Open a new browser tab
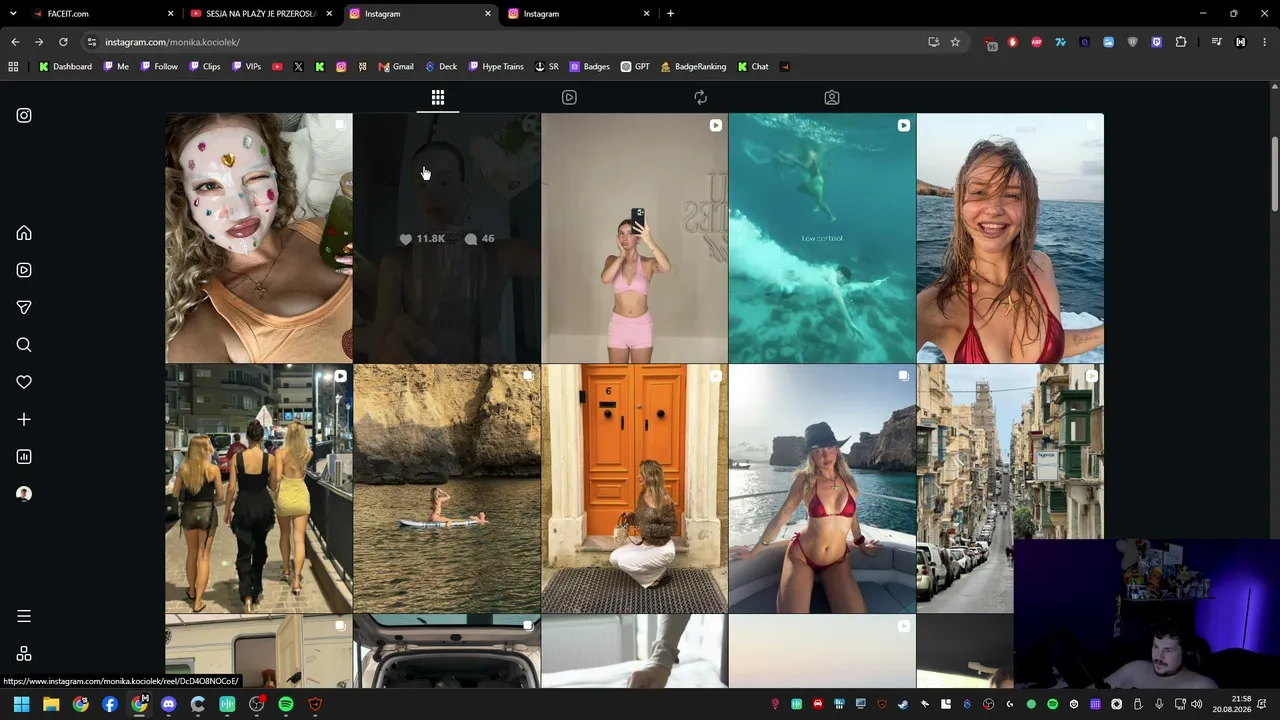 click(x=670, y=14)
